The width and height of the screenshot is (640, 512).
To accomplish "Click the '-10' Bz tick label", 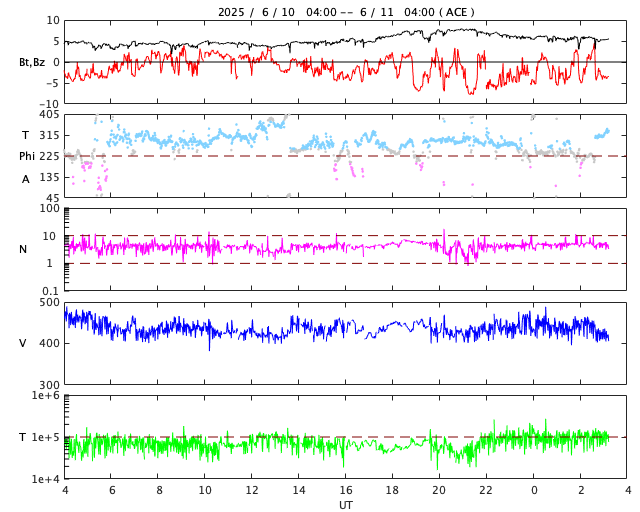I will (50, 104).
